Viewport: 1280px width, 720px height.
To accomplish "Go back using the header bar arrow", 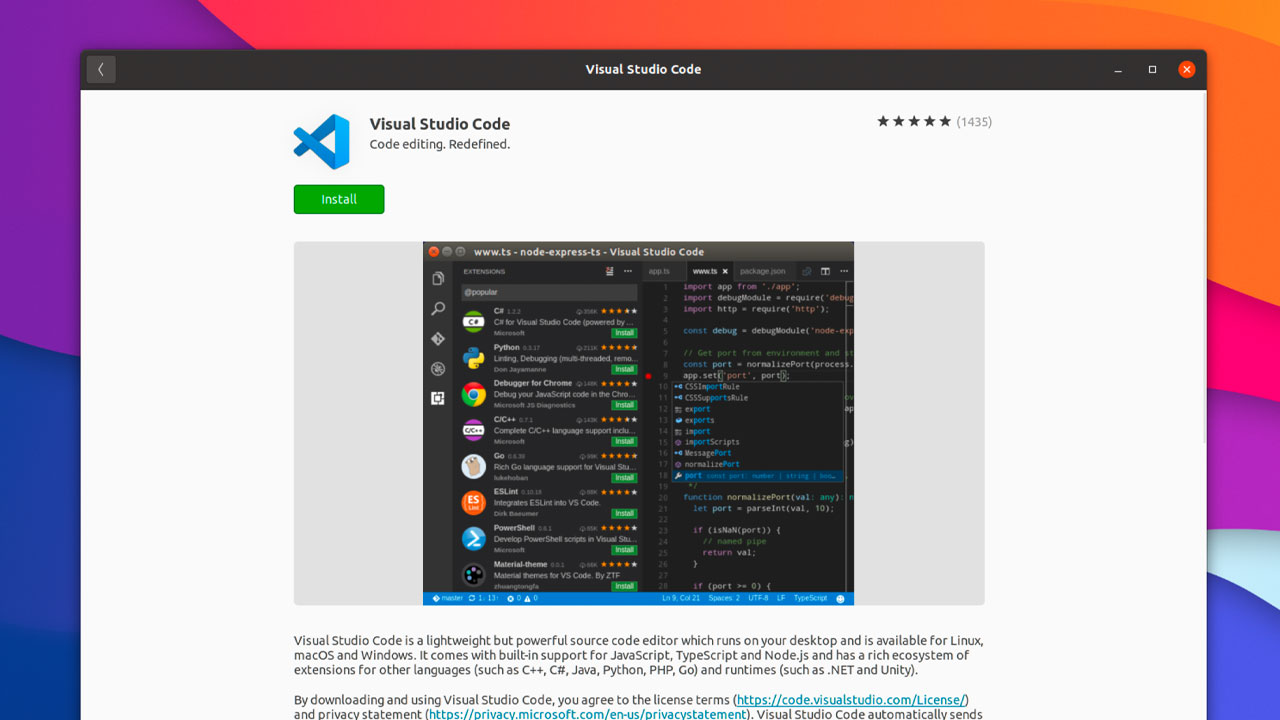I will coord(101,69).
